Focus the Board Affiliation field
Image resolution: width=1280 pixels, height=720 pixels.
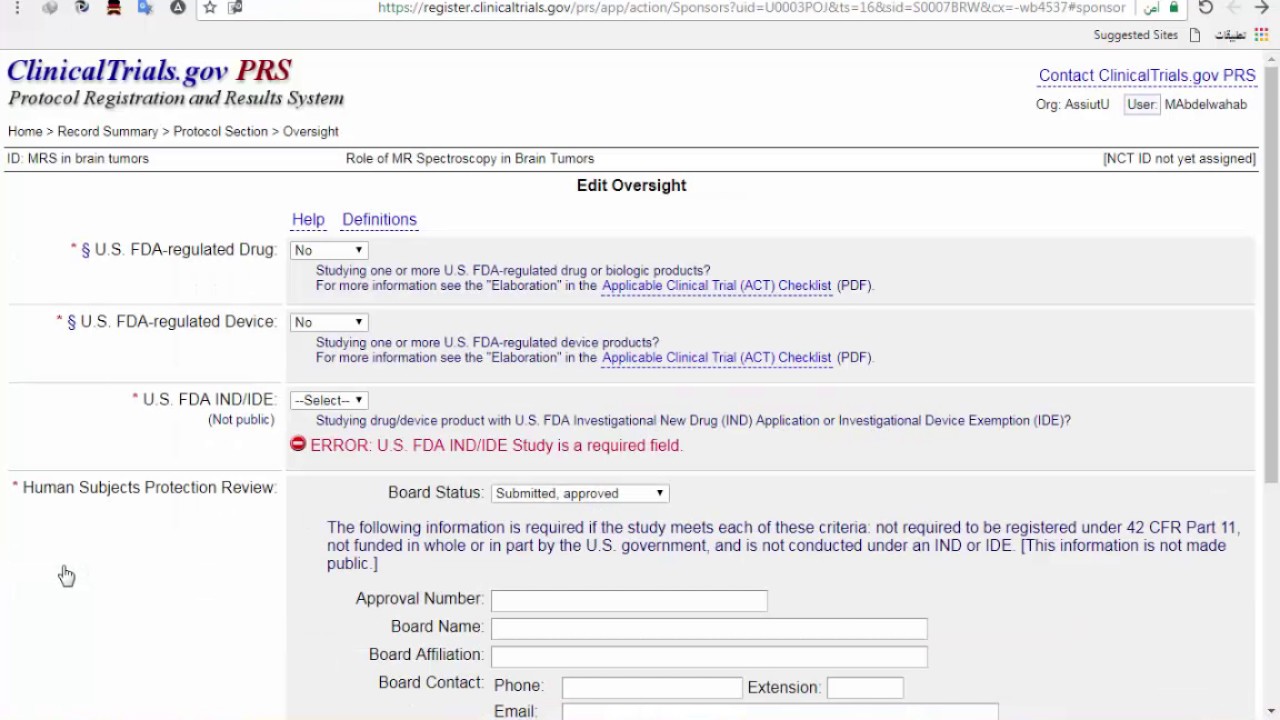(709, 656)
